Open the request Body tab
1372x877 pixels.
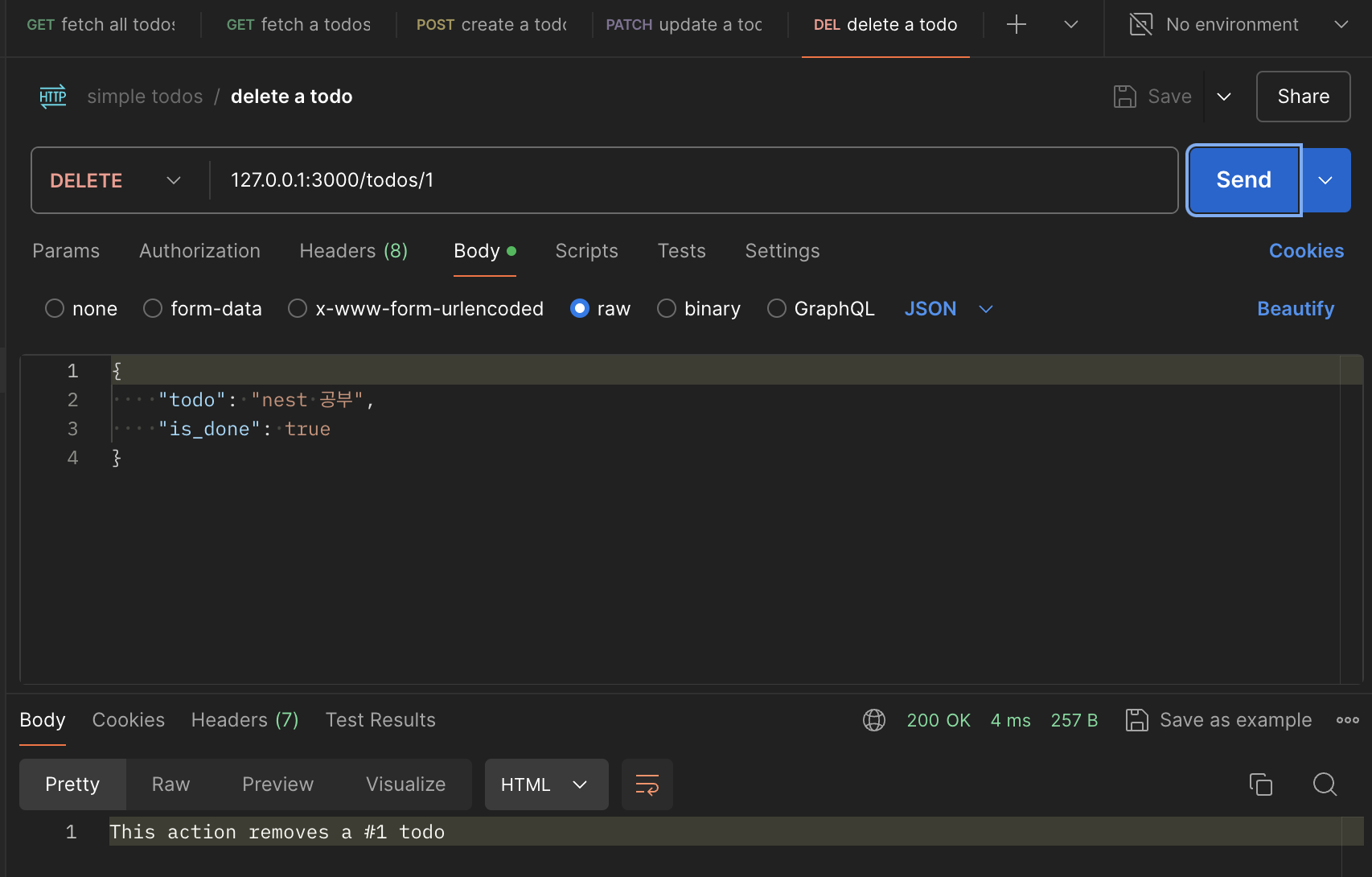point(484,251)
